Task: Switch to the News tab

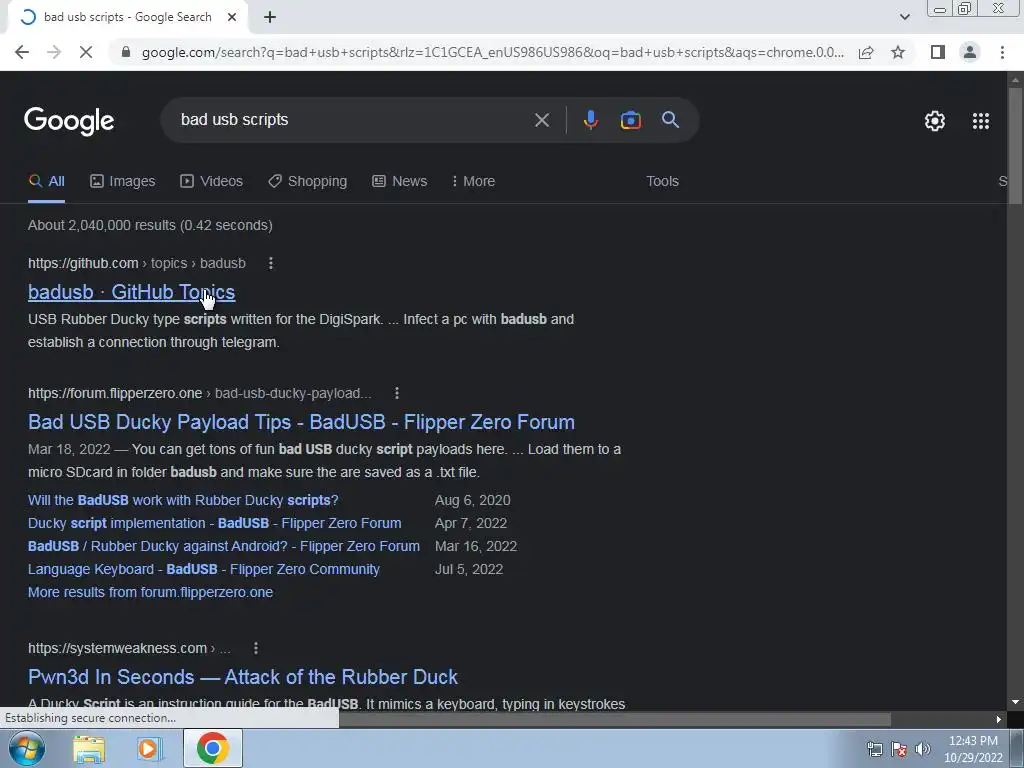Action: [x=400, y=182]
